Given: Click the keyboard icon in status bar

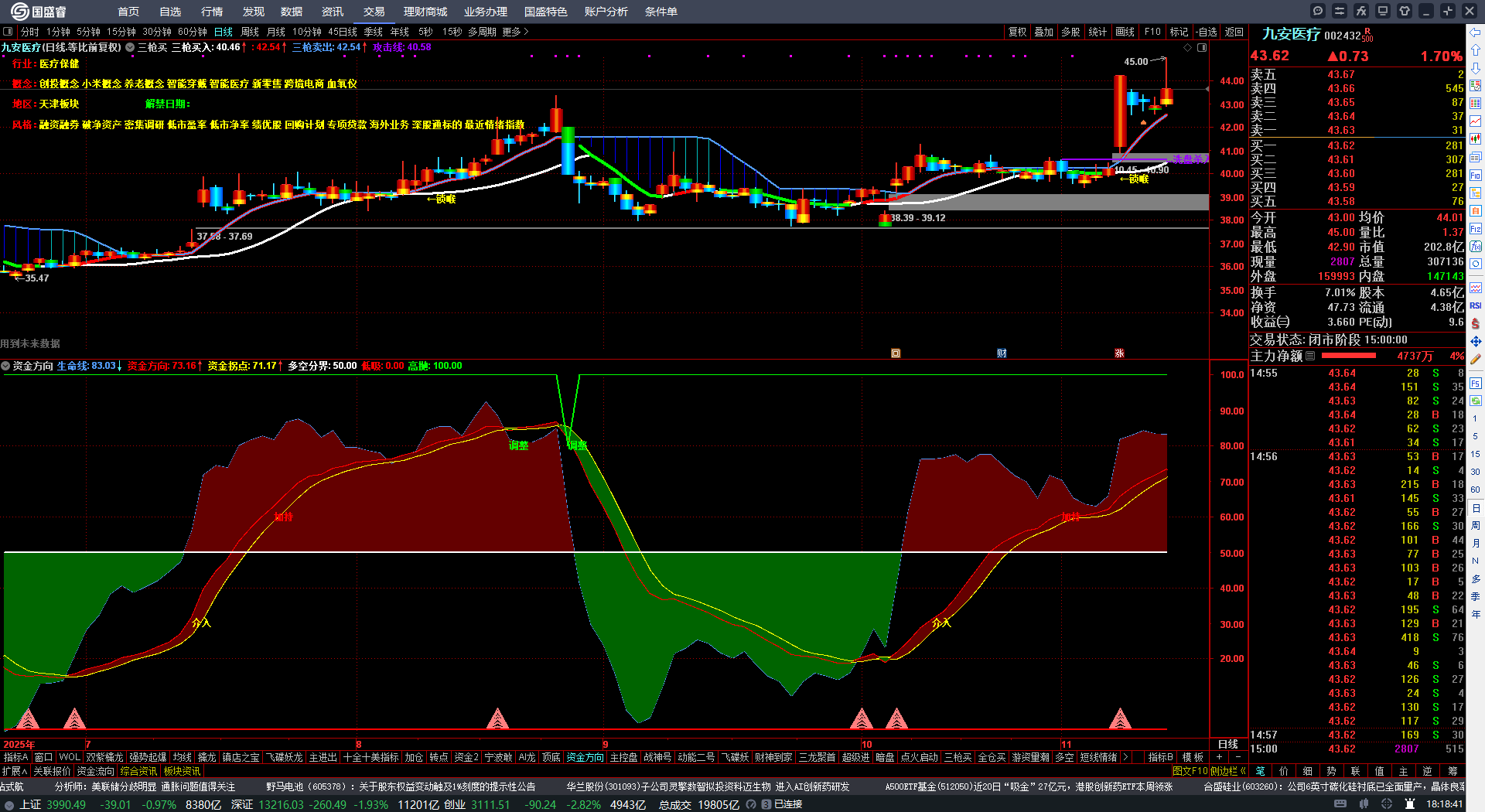Looking at the screenshot, I should tap(1340, 804).
